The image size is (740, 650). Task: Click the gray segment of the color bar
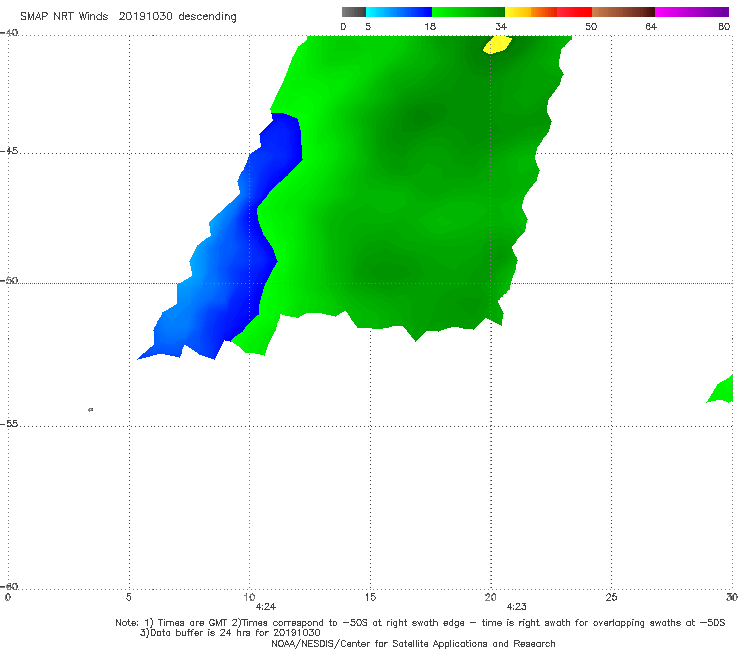click(353, 12)
